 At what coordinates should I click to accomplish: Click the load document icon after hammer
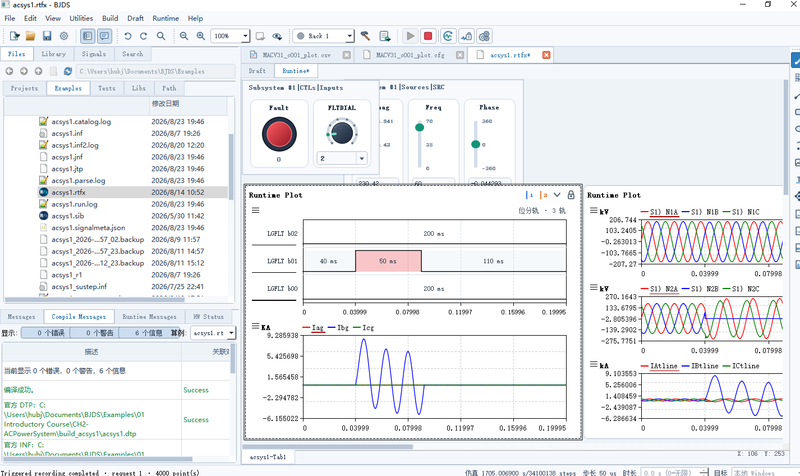tap(385, 36)
